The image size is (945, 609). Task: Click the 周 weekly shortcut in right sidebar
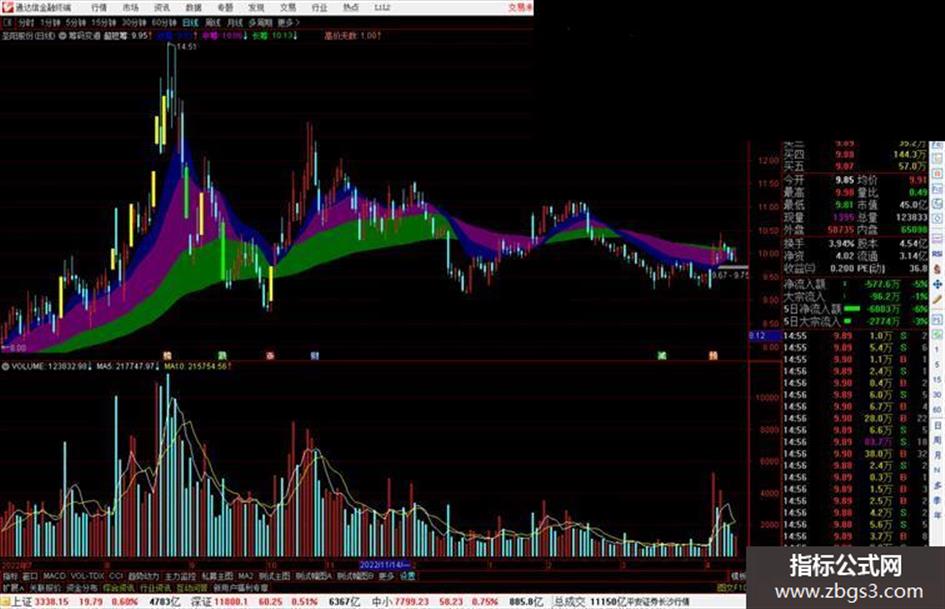click(937, 440)
